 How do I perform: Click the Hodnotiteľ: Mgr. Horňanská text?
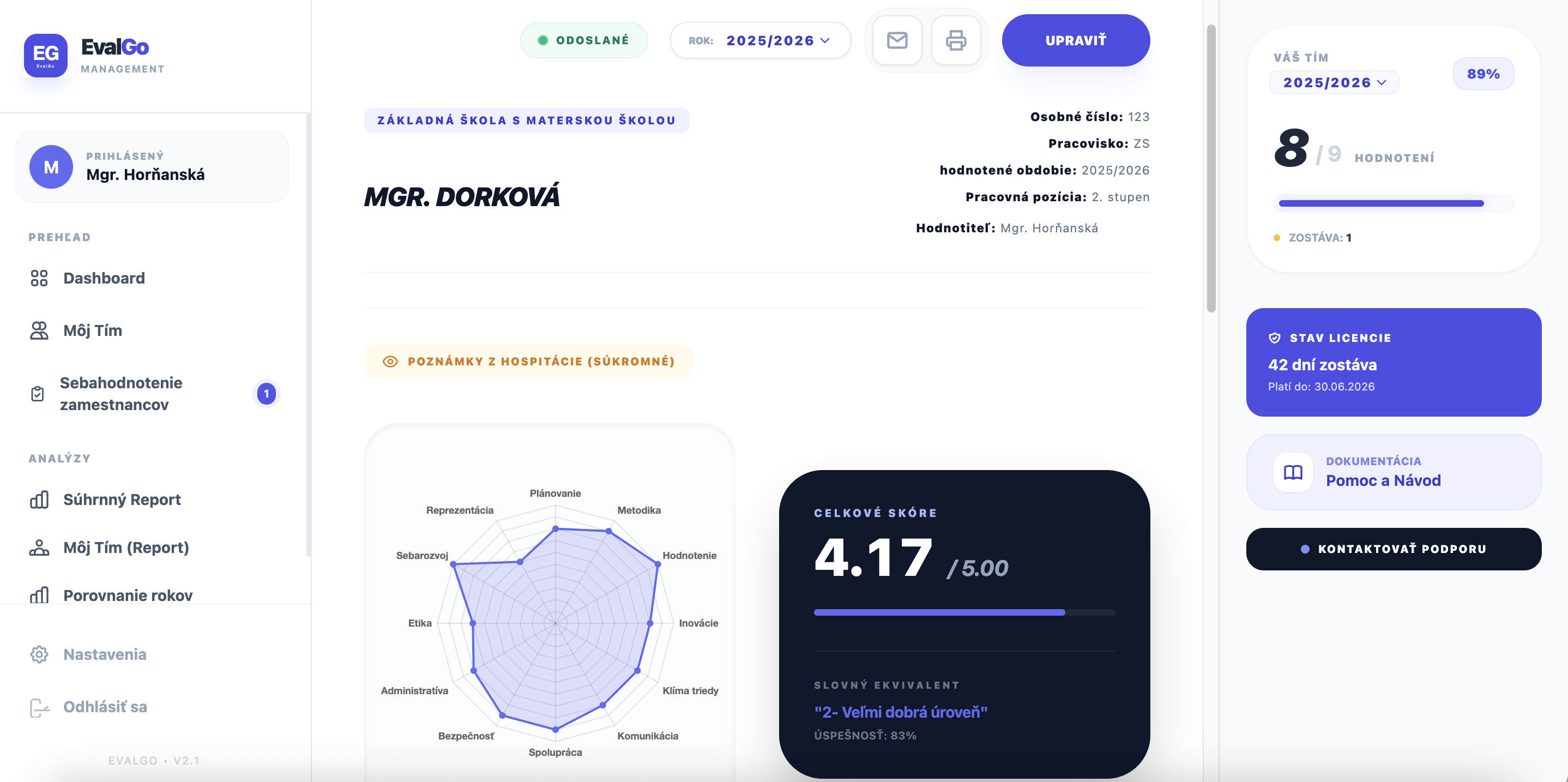(x=1007, y=228)
